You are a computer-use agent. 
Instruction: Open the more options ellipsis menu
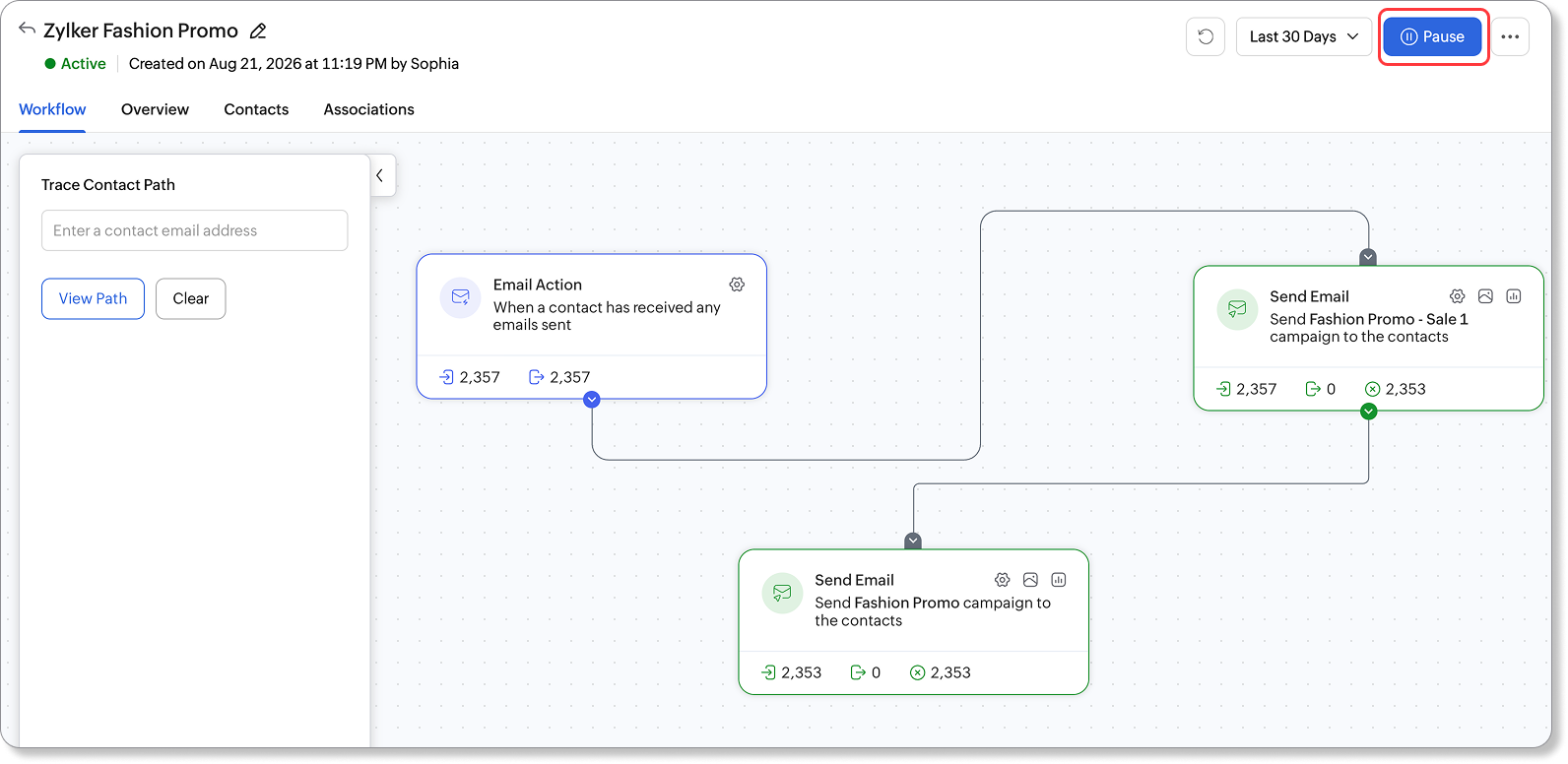pos(1510,36)
